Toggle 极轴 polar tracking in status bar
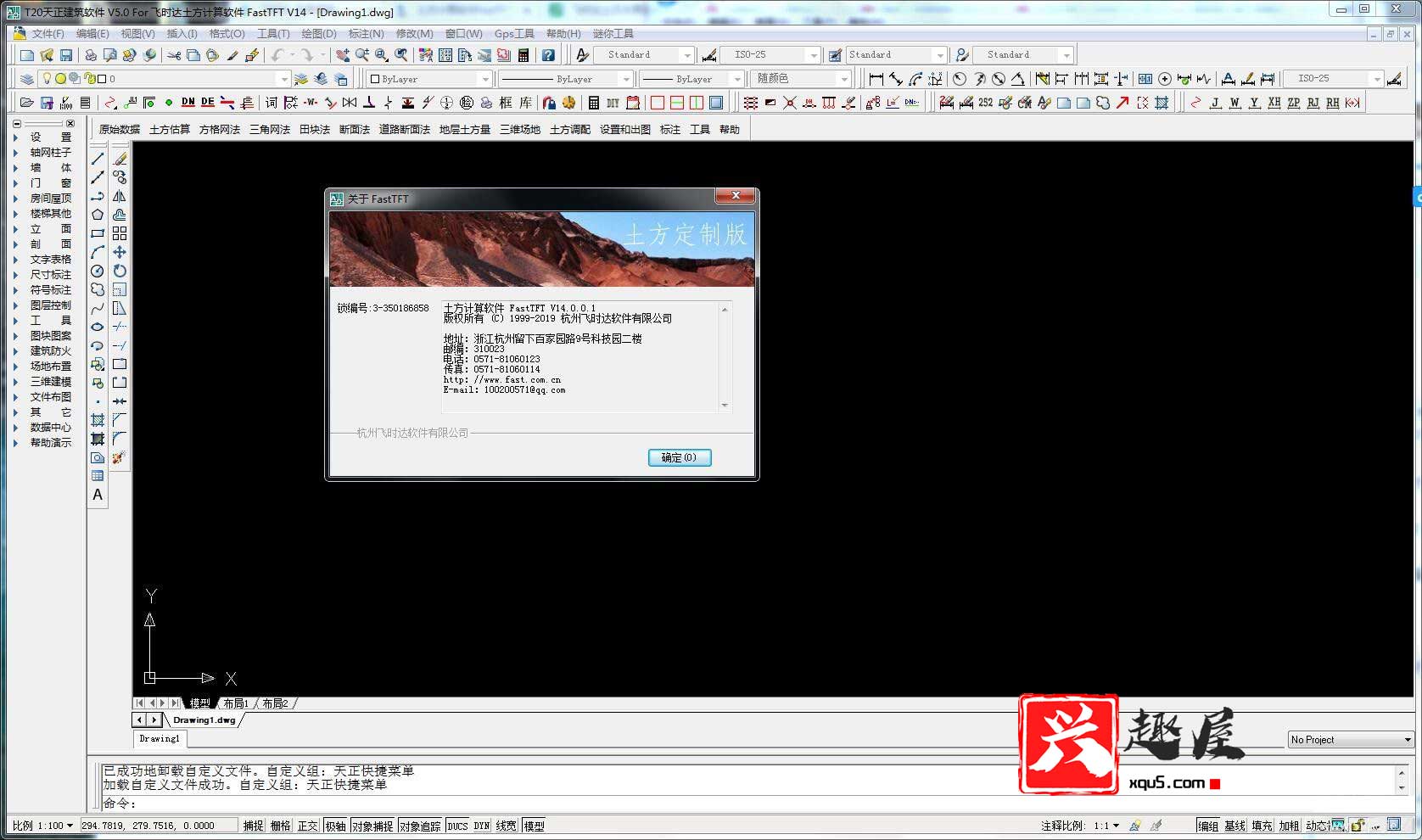1422x840 pixels. (335, 826)
